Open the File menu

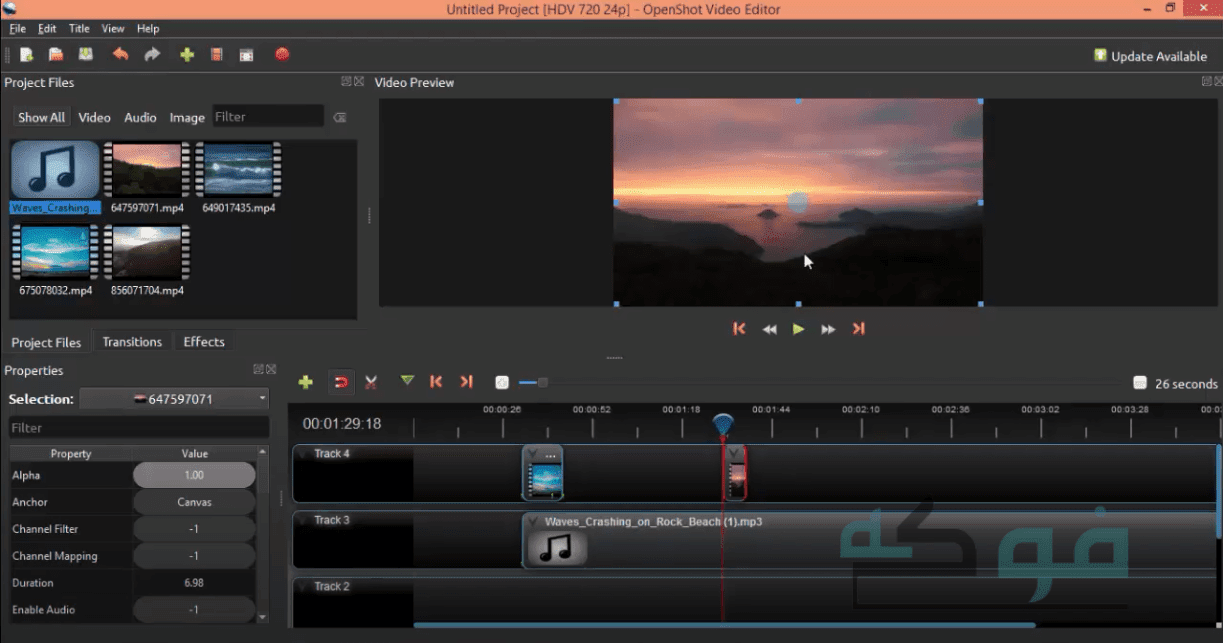click(17, 28)
